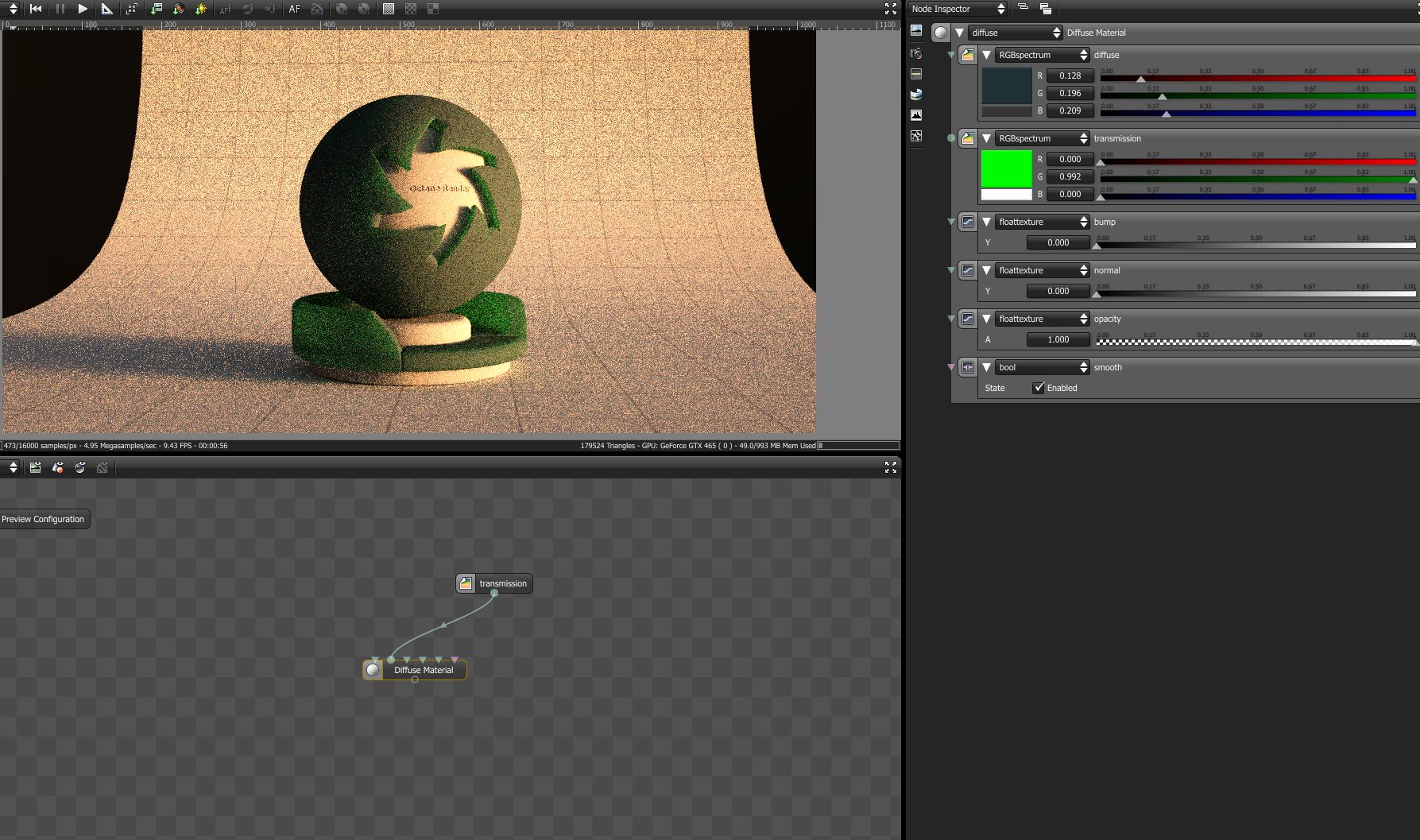Collapse the diffuse RGBspectrum section
Image resolution: width=1420 pixels, height=840 pixels.
(986, 55)
